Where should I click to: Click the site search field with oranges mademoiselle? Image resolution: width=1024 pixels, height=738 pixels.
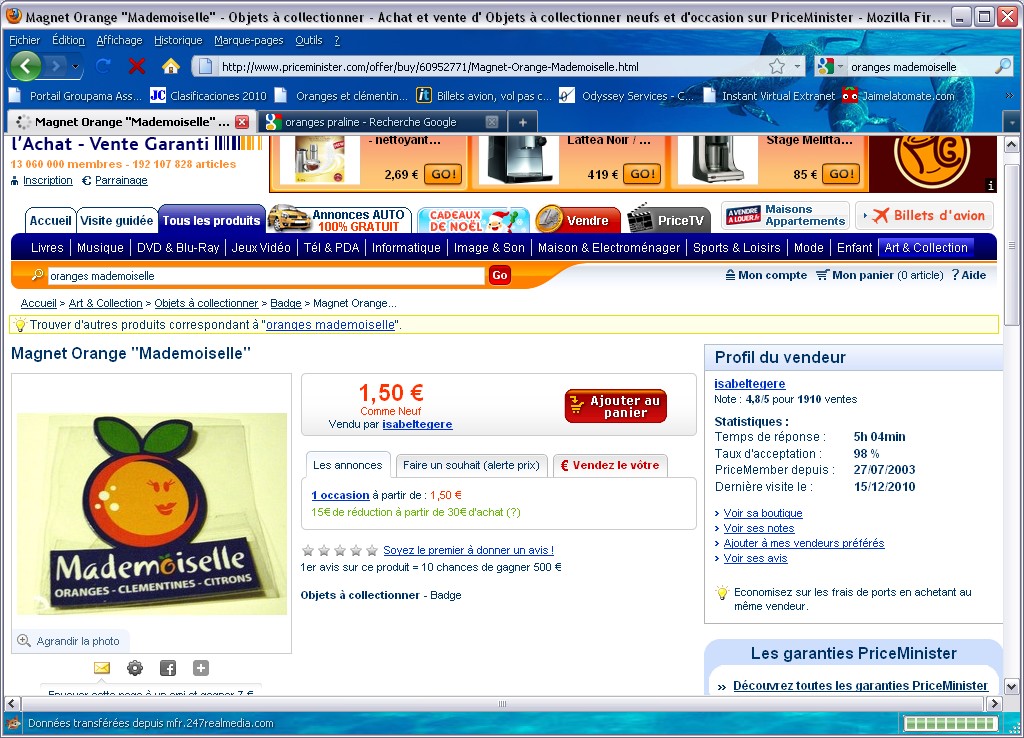pyautogui.click(x=266, y=276)
